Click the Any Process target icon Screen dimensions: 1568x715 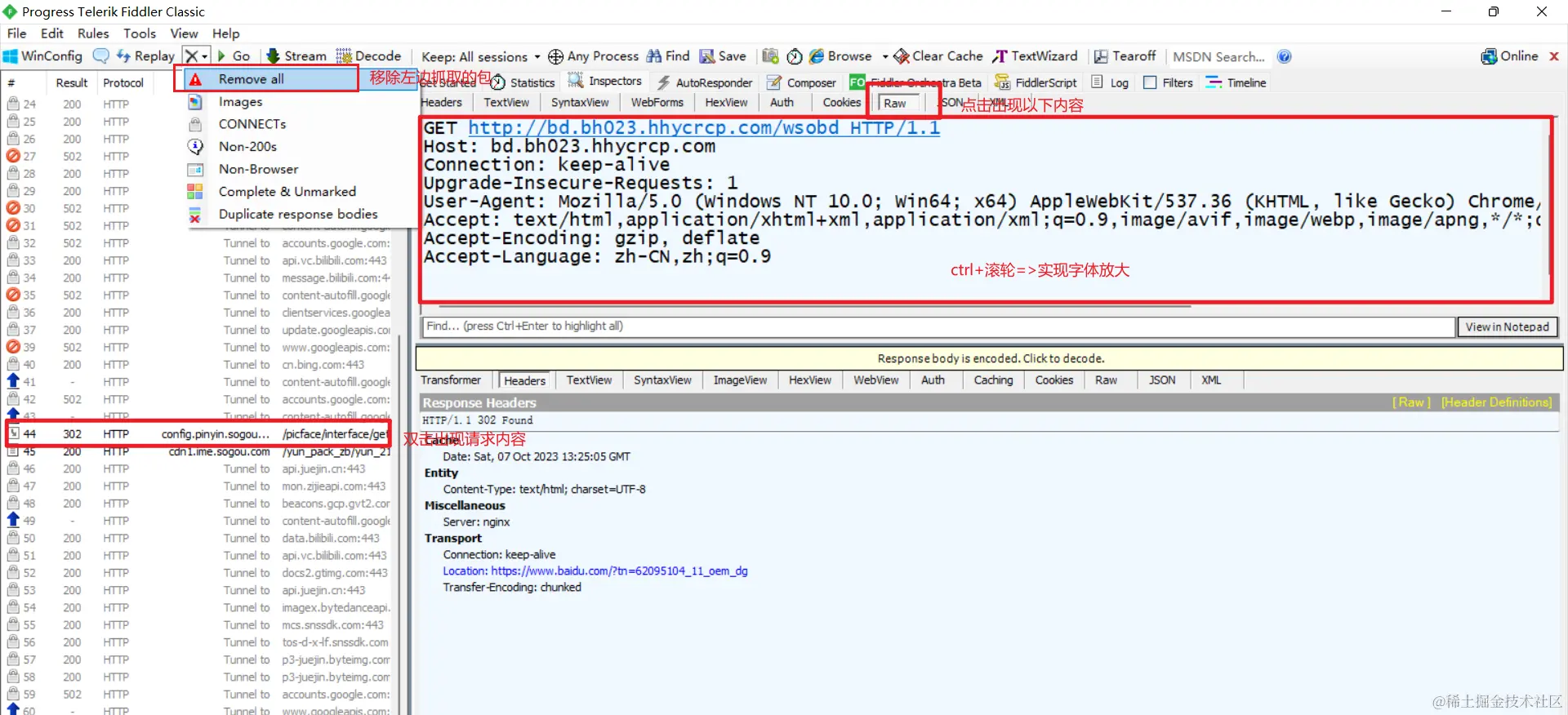(x=555, y=56)
